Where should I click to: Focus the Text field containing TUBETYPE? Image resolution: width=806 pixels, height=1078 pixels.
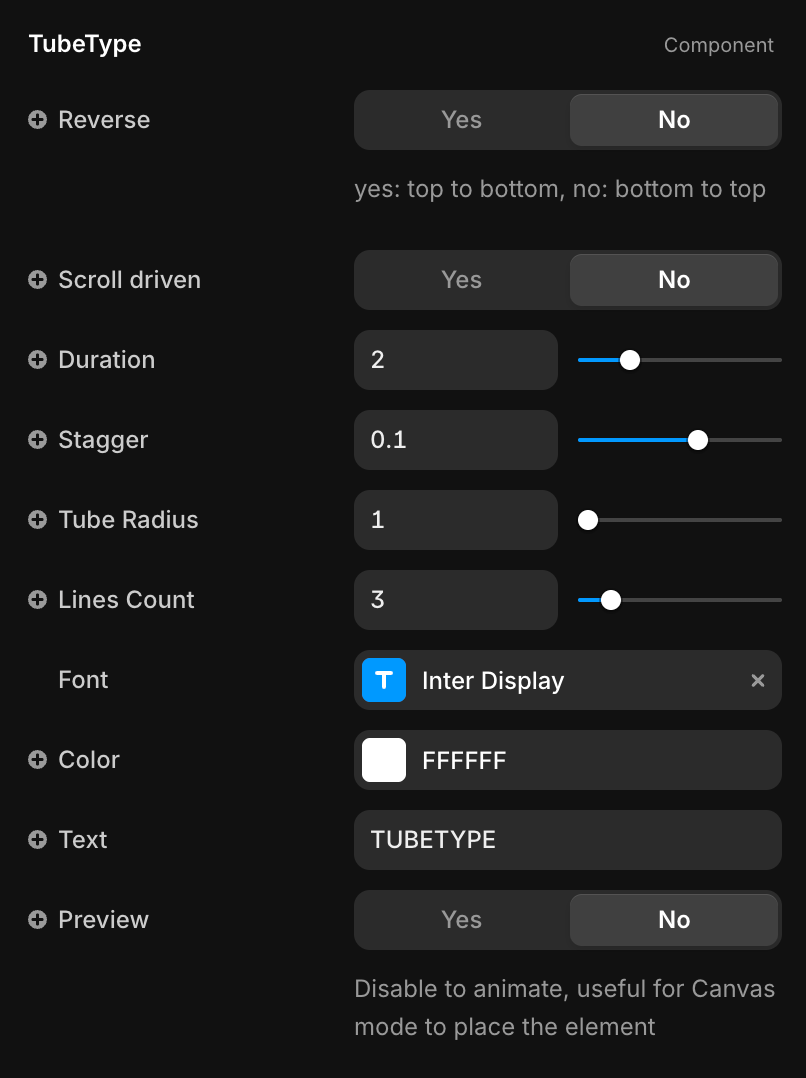(567, 840)
